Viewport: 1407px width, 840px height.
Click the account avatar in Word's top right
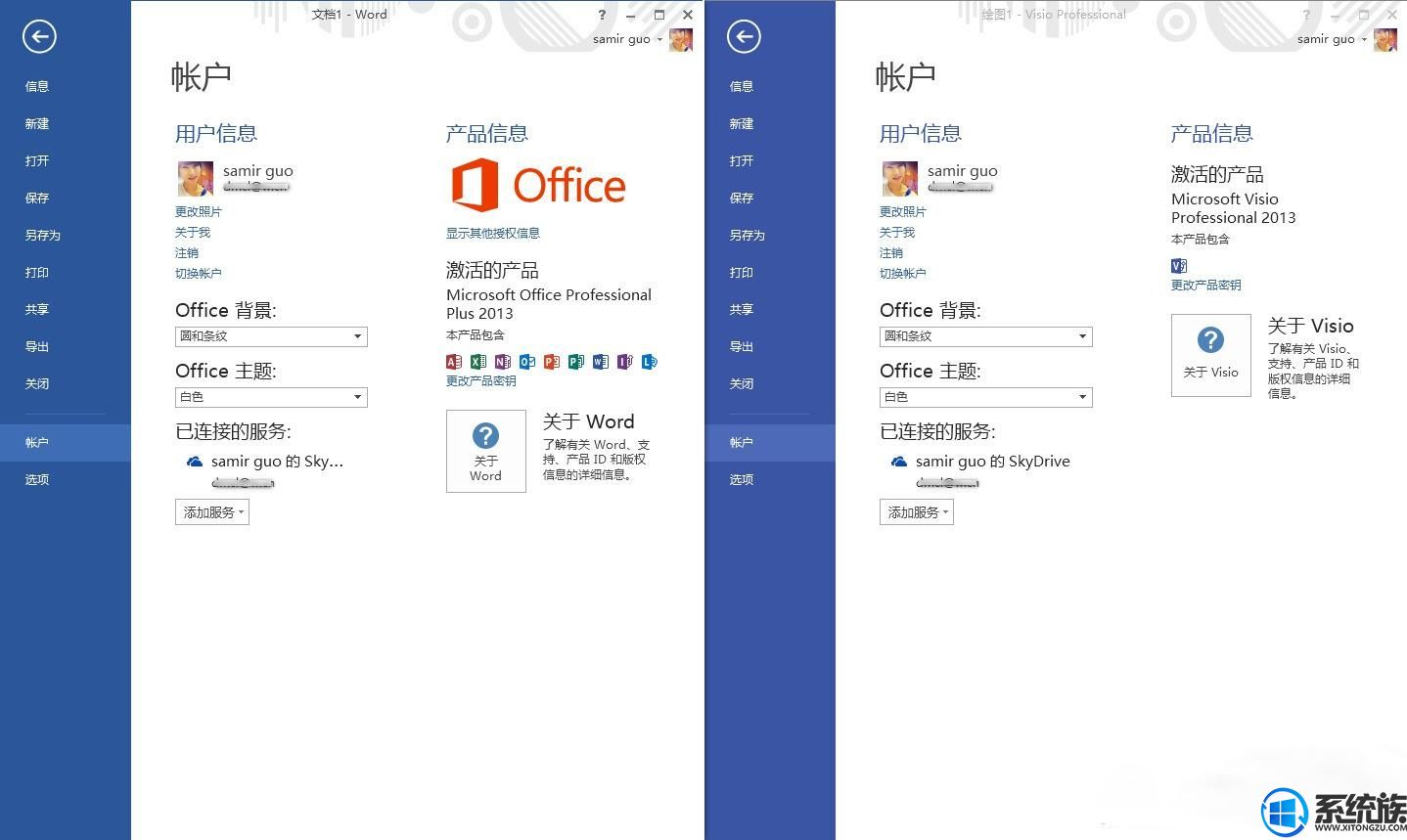click(681, 40)
